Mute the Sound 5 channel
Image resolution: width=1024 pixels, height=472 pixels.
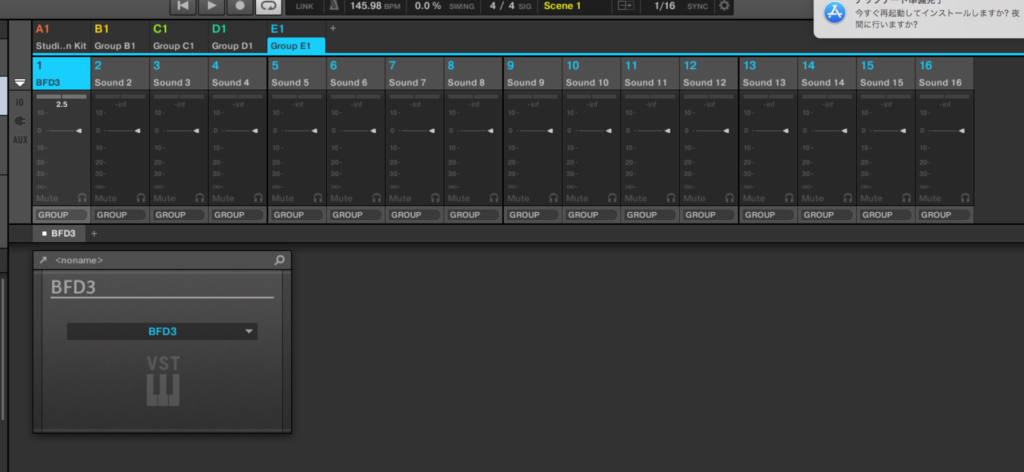[x=282, y=198]
